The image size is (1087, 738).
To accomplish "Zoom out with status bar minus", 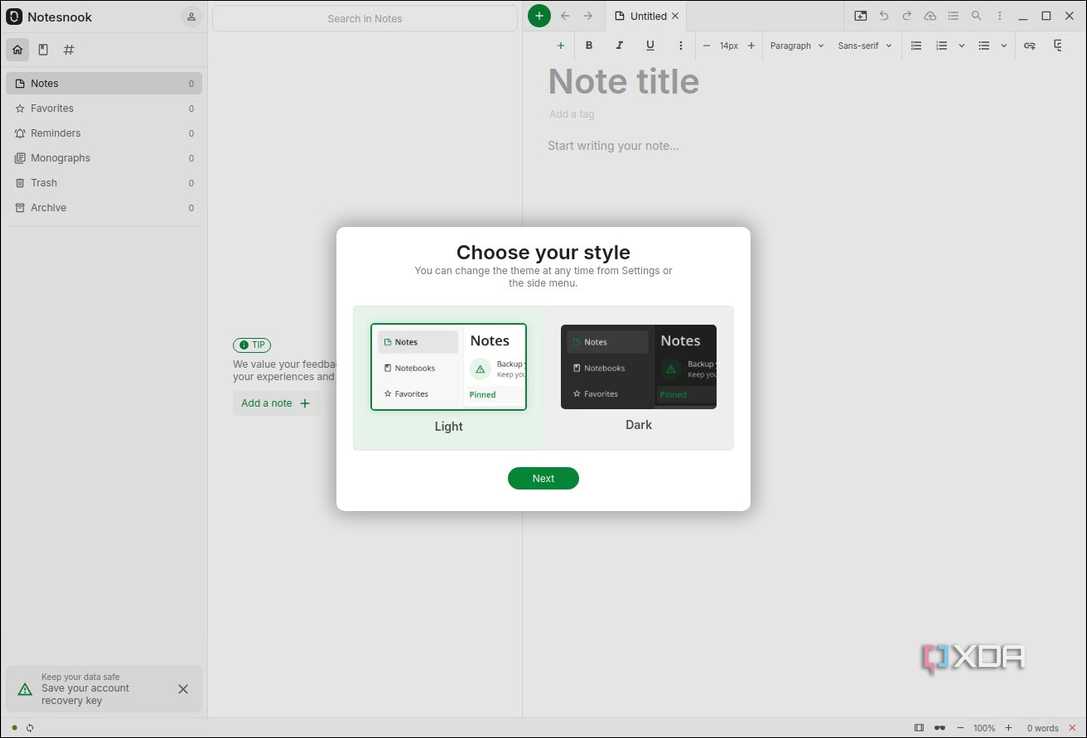I will click(960, 728).
